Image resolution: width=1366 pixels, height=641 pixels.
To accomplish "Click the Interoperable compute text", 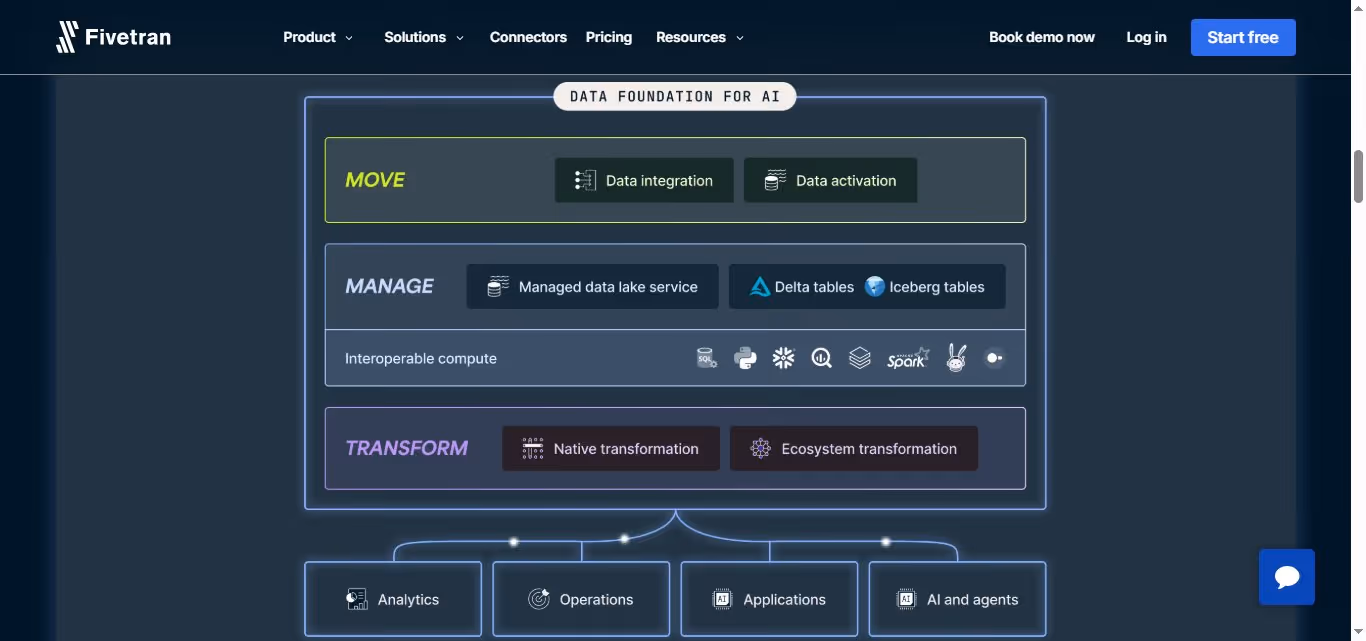I will point(421,358).
